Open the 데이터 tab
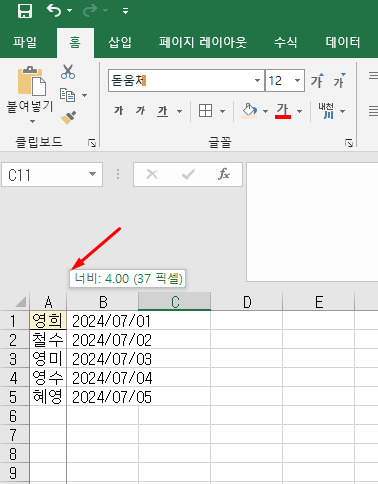This screenshot has width=378, height=484. 343,42
